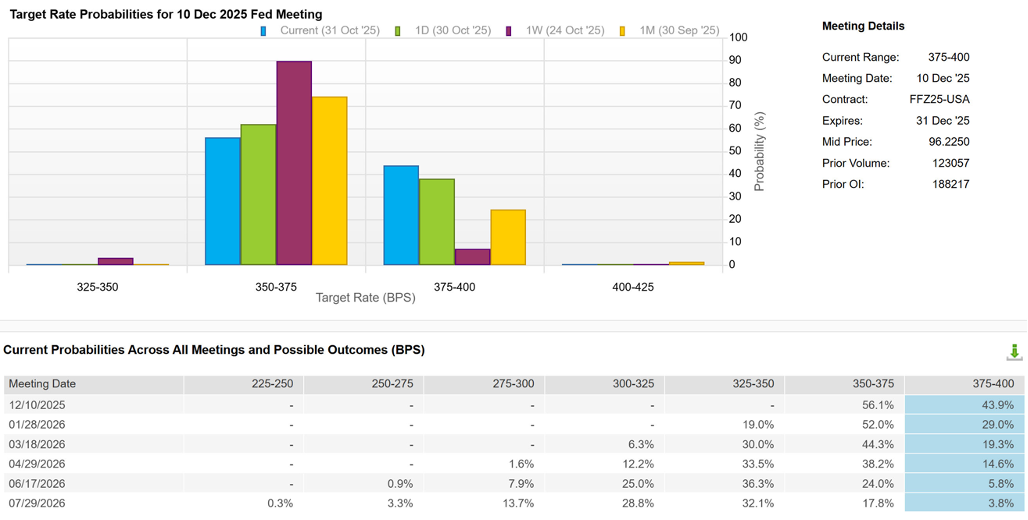1028x520 pixels.
Task: Select the green bar in the 375-400 group
Action: pos(437,222)
